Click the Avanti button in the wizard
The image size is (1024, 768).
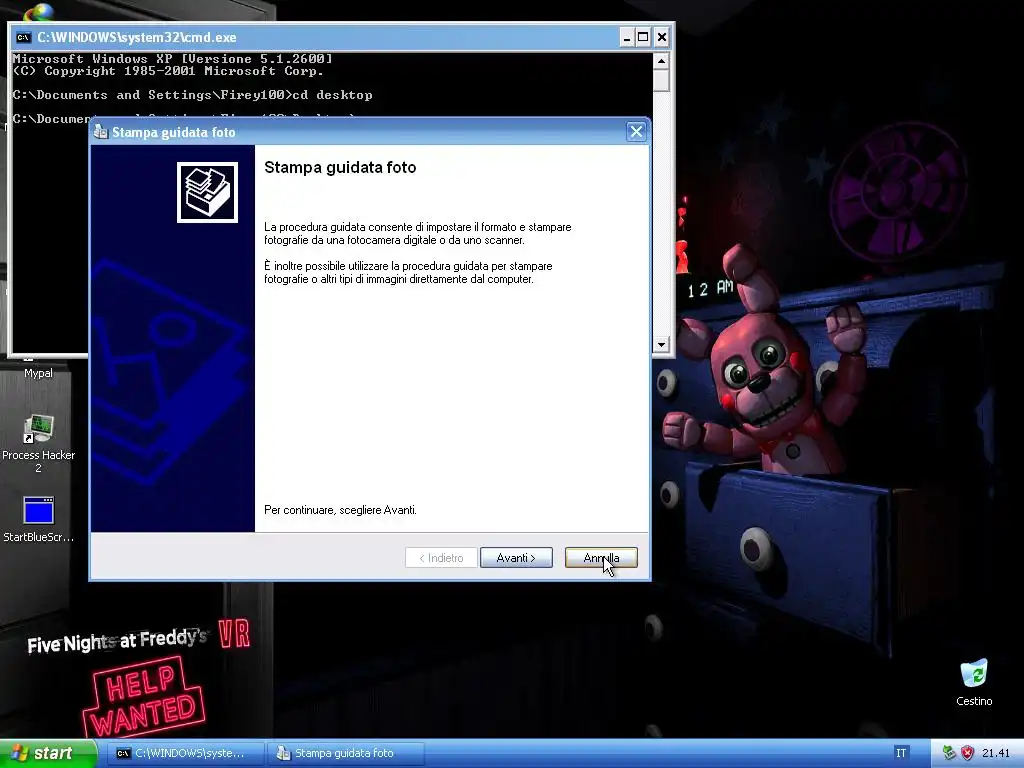tap(516, 558)
